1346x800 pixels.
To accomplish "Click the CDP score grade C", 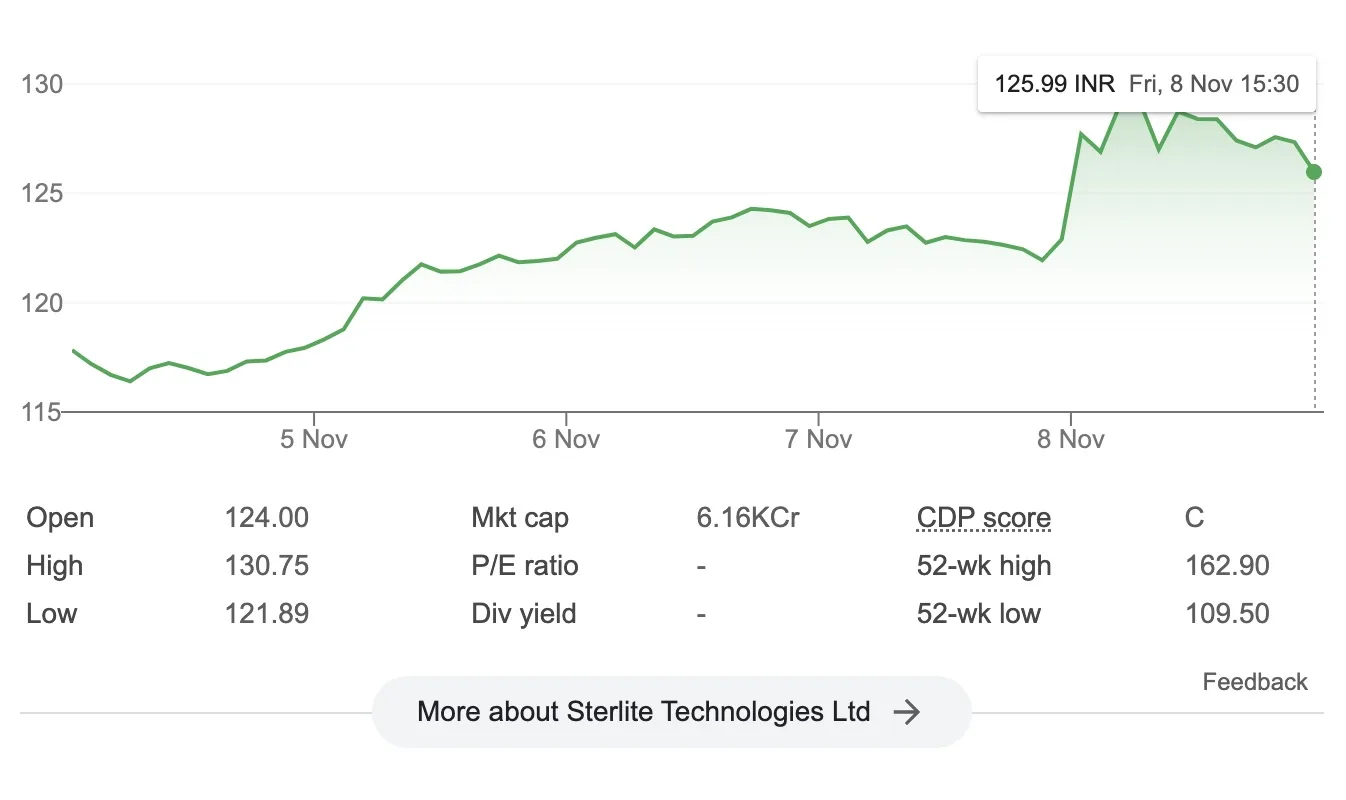I will [x=1196, y=517].
